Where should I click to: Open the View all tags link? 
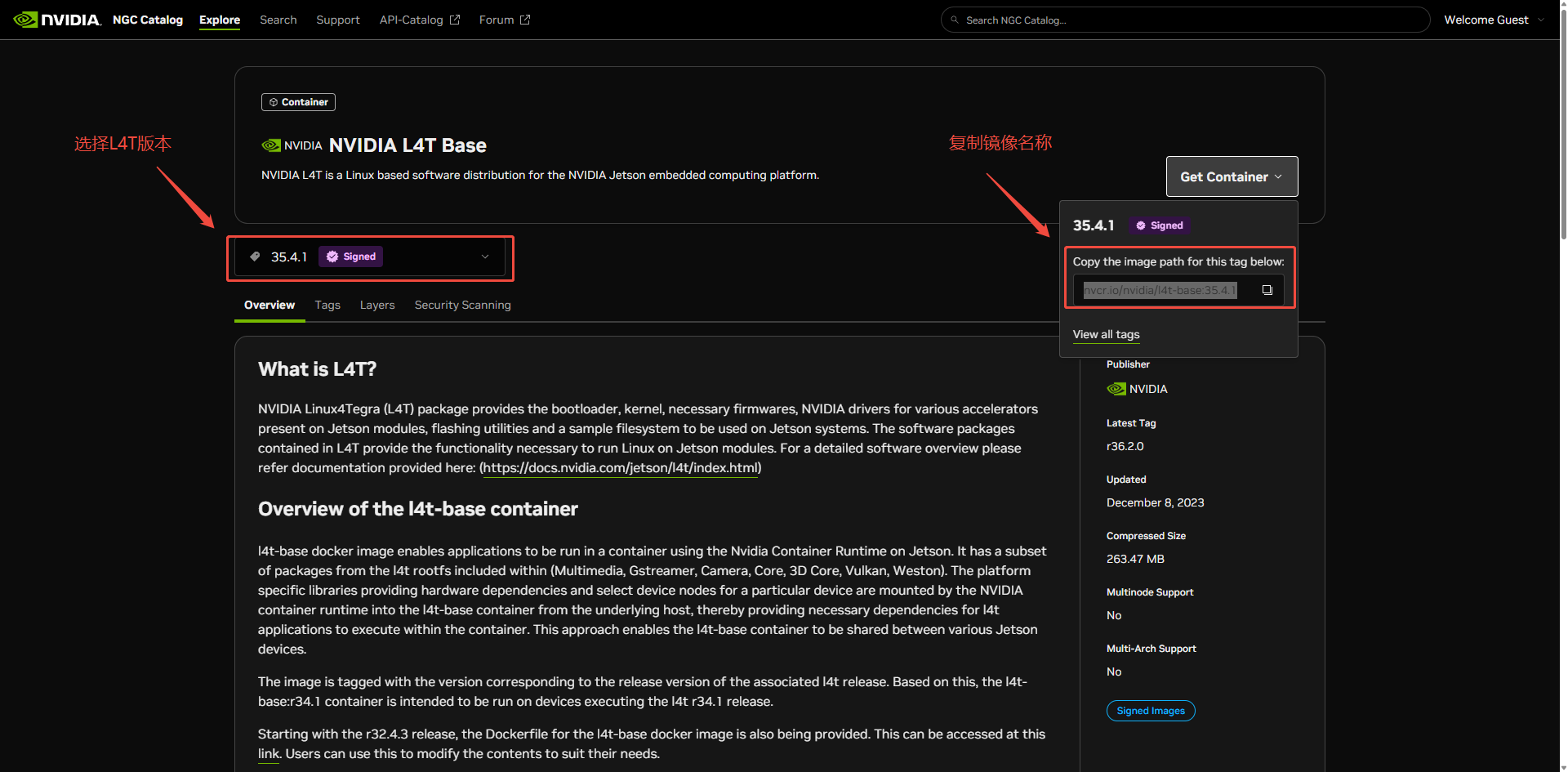1106,334
